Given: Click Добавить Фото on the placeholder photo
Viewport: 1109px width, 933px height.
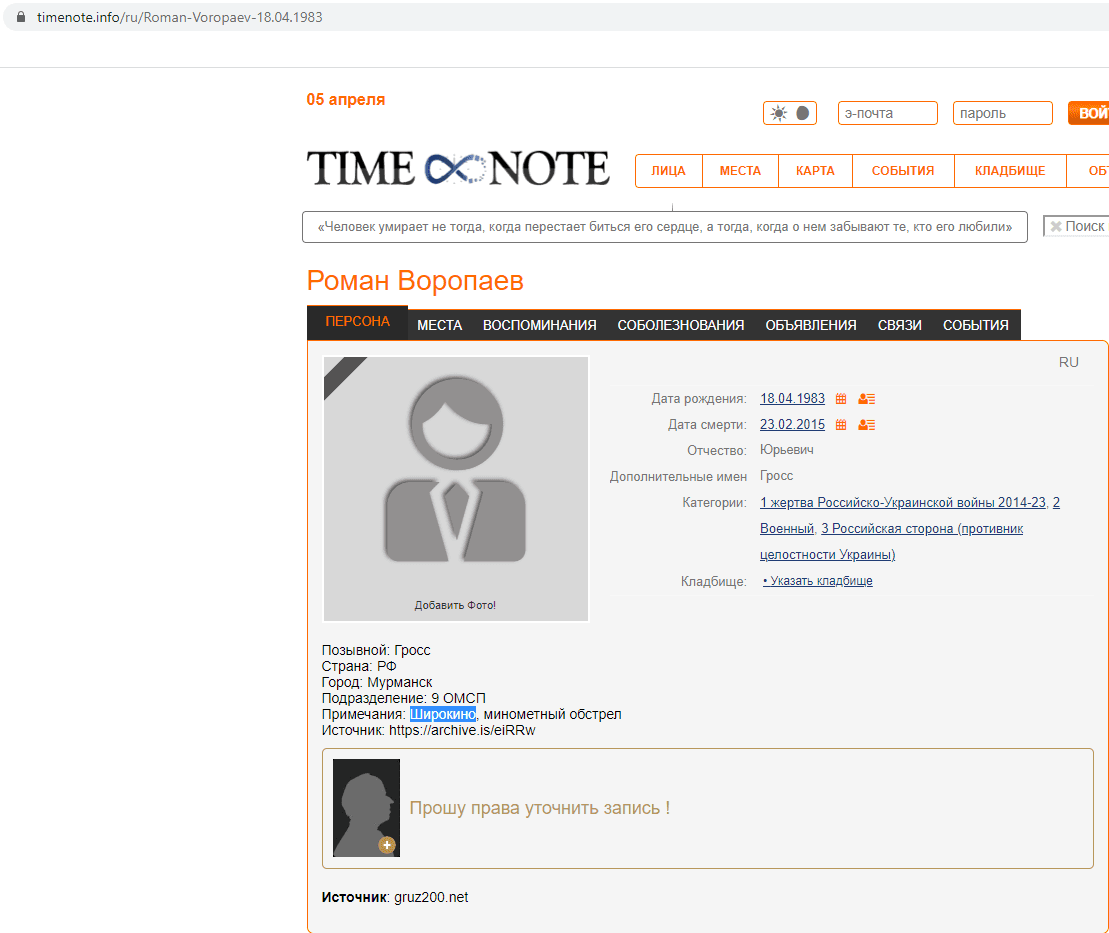Looking at the screenshot, I should 455,605.
